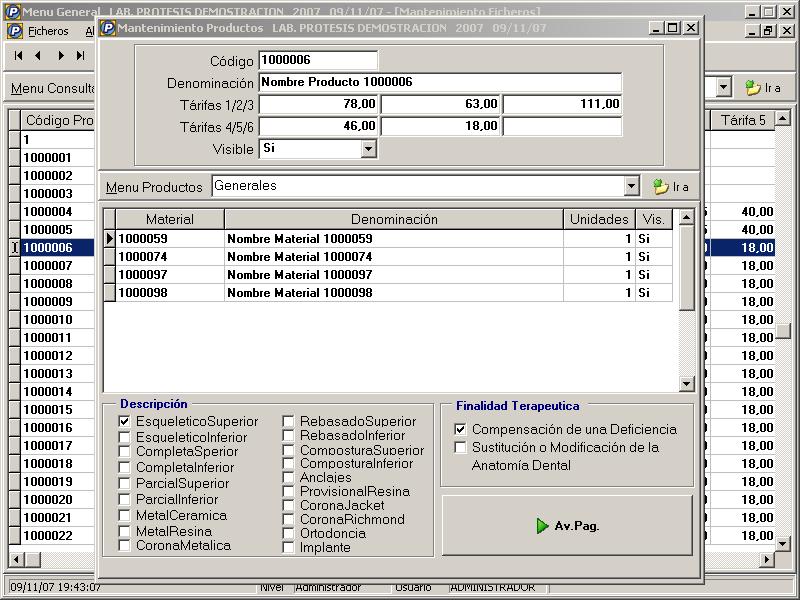
Task: Enable the MetalResina checkbox
Action: pos(124,531)
